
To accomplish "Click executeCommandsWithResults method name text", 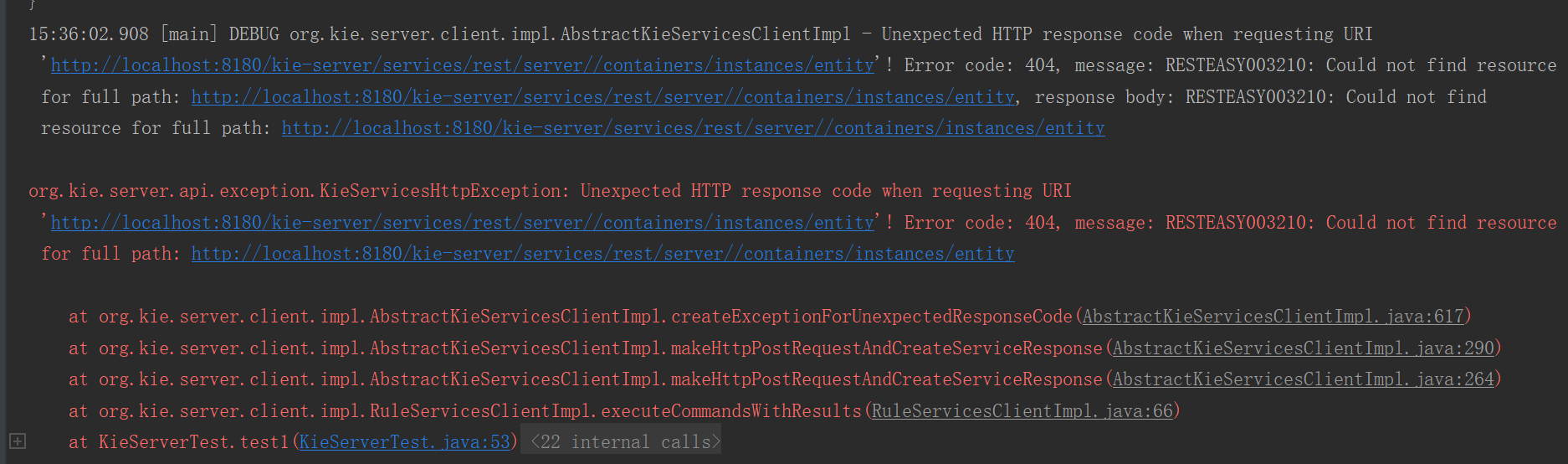I will 731,411.
